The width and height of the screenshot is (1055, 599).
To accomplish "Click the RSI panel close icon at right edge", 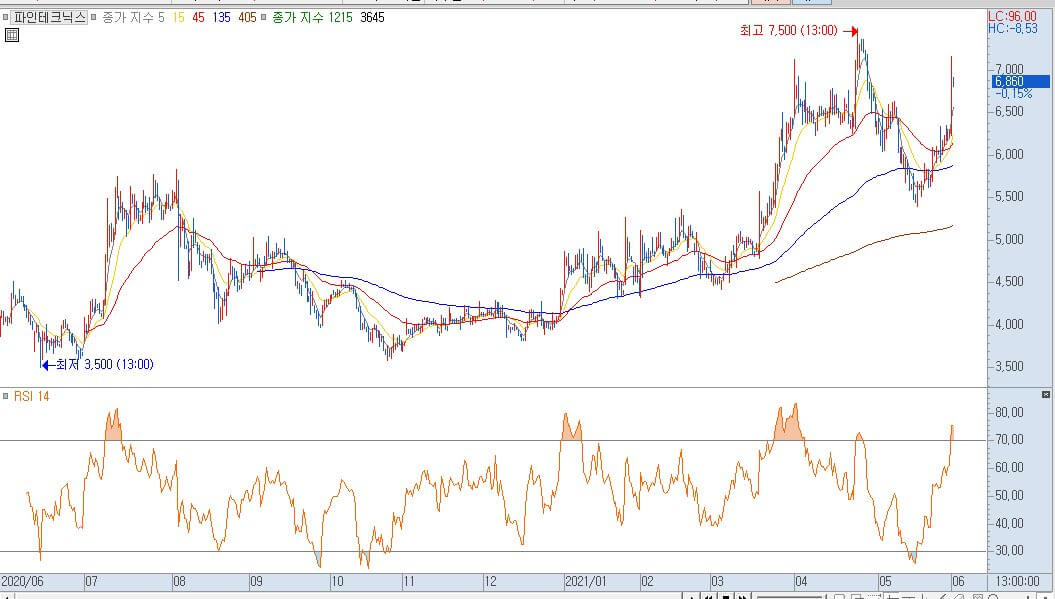I will pos(1046,394).
